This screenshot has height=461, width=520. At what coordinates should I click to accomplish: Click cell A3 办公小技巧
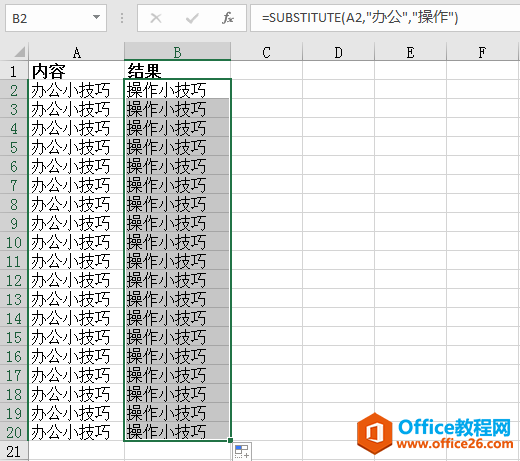[x=76, y=108]
